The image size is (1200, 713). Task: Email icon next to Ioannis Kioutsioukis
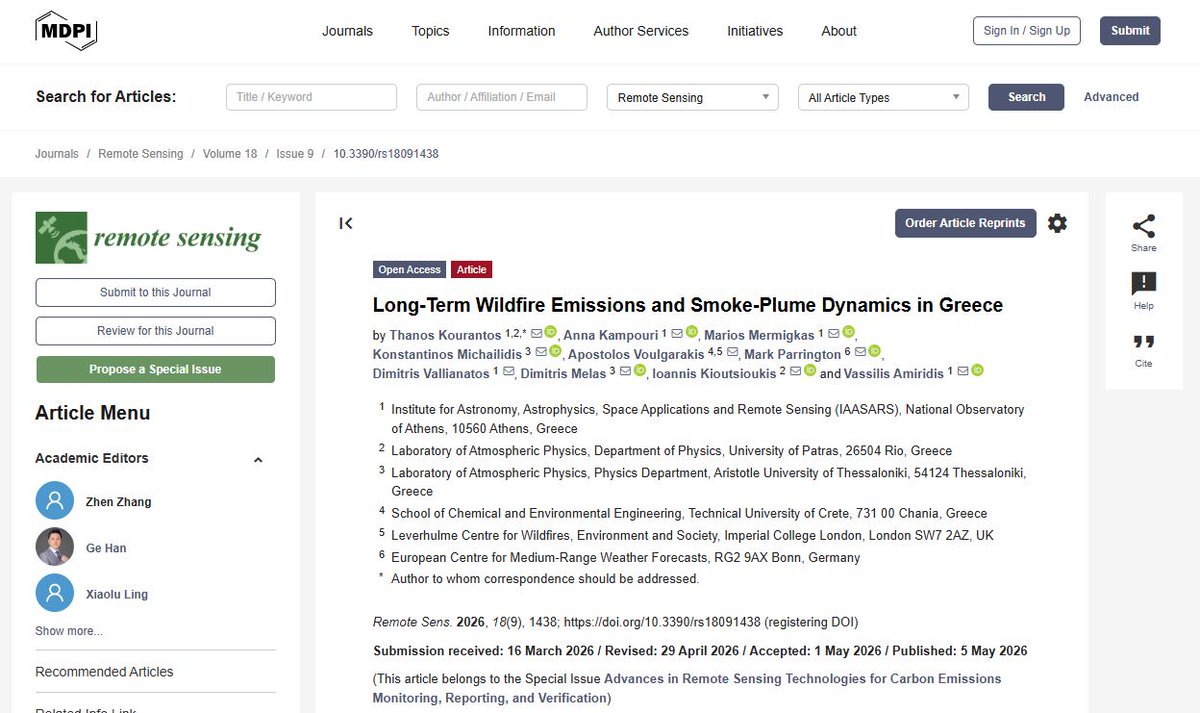tap(796, 371)
